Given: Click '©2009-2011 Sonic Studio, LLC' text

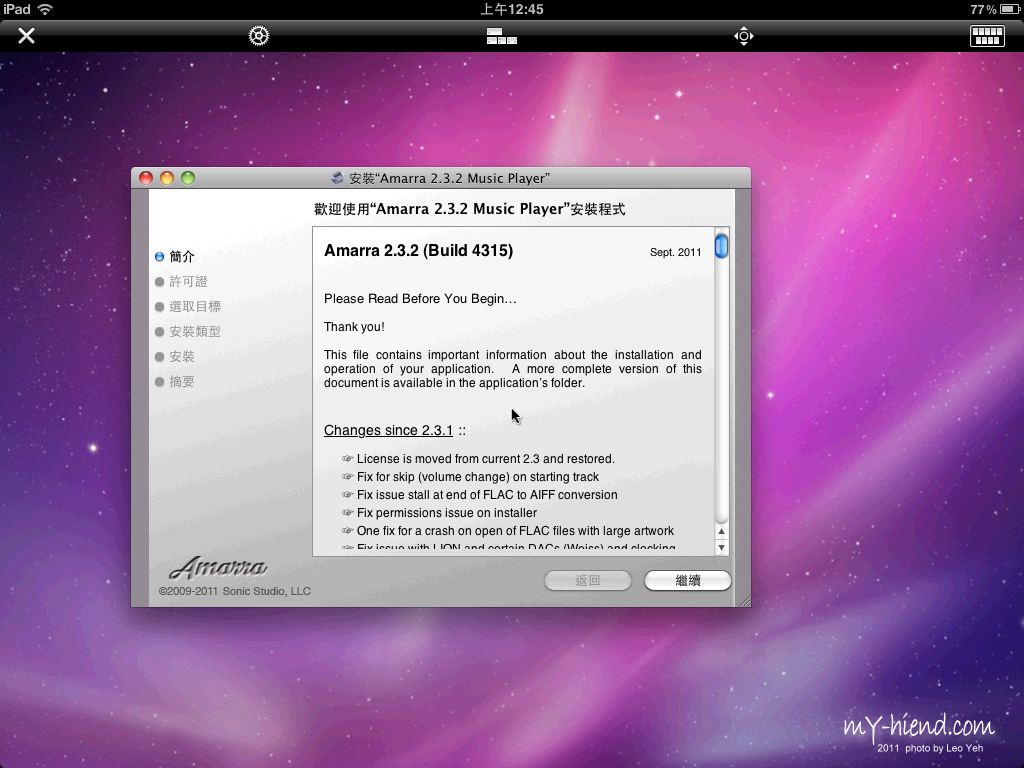Looking at the screenshot, I should coord(234,591).
